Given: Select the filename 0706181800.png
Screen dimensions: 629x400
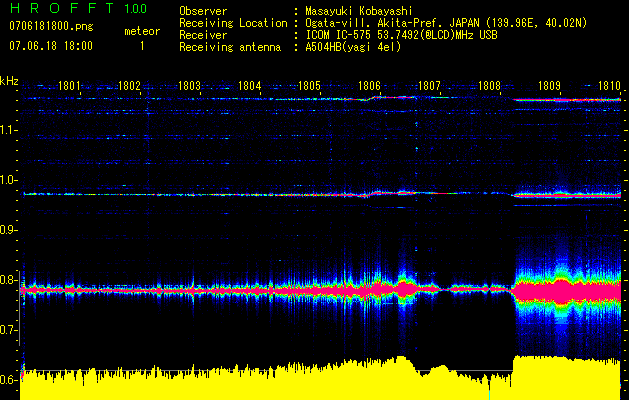Looking at the screenshot, I should (51, 27).
